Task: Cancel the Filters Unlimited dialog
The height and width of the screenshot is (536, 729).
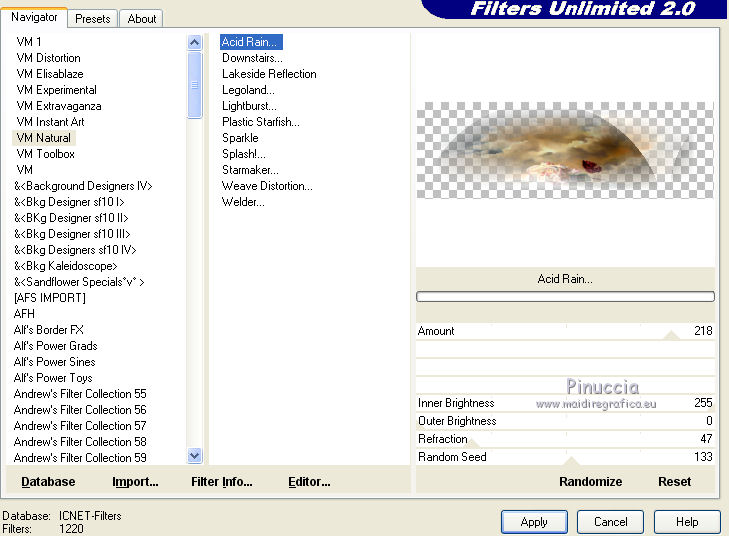Action: 610,522
